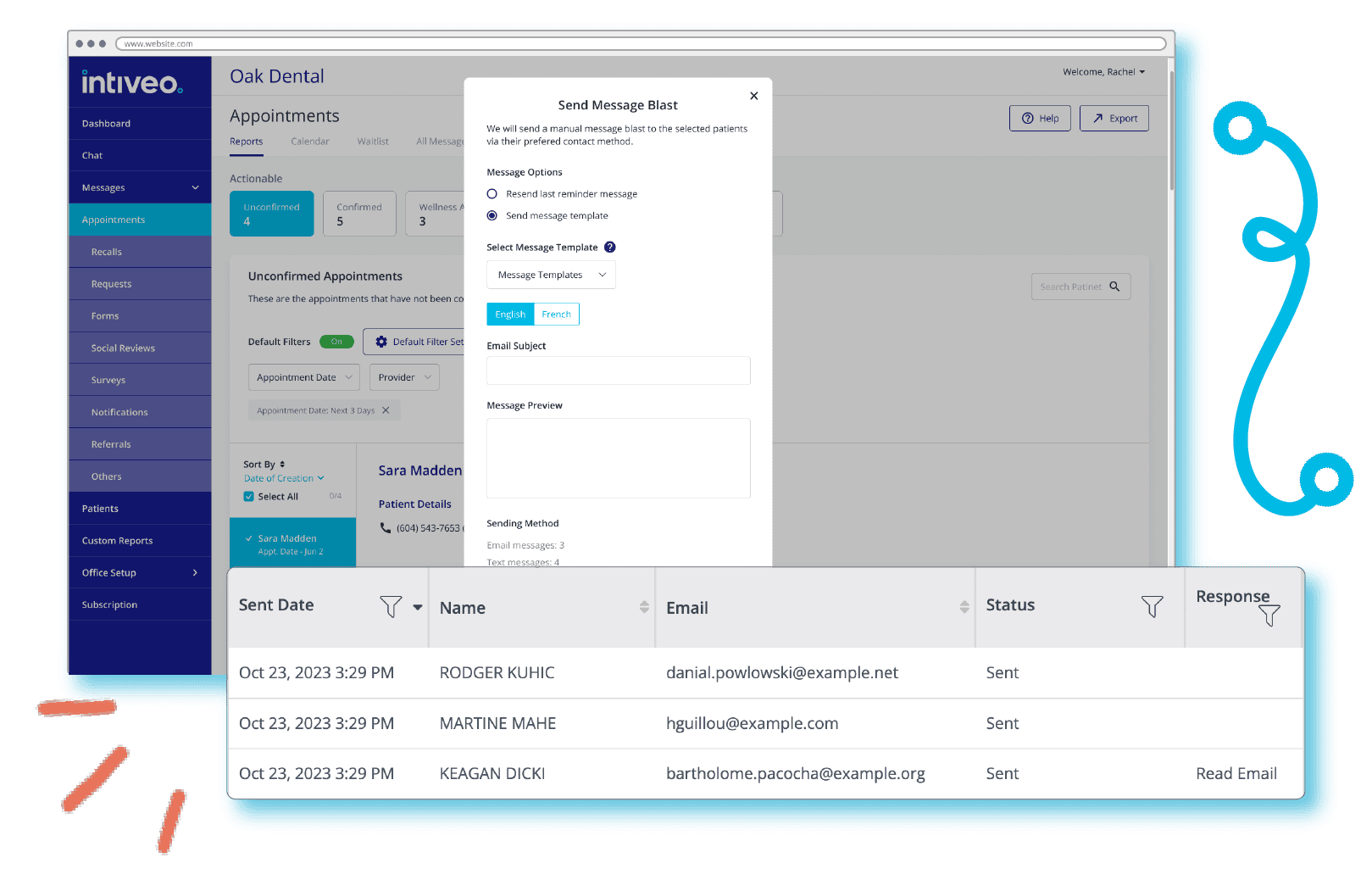Toggle the Default Filters On switch
This screenshot has height=880, width=1372.
(336, 342)
